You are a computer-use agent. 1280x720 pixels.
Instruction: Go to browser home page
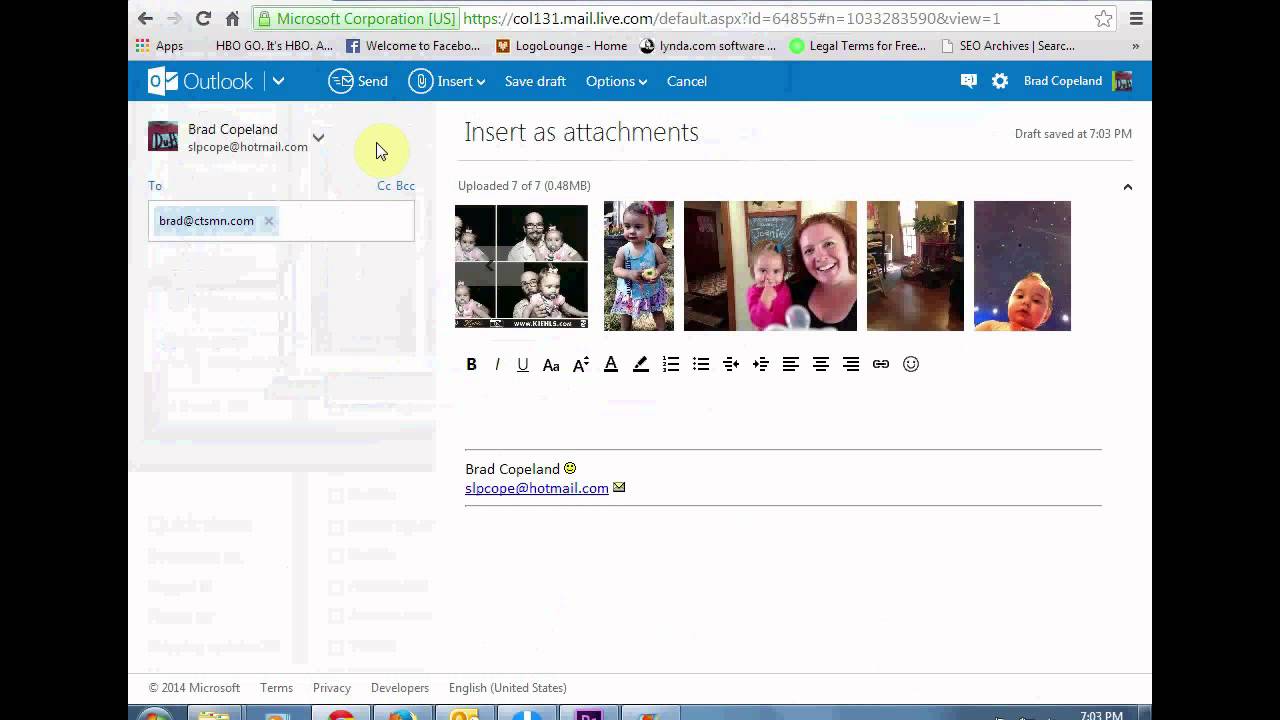pyautogui.click(x=232, y=18)
